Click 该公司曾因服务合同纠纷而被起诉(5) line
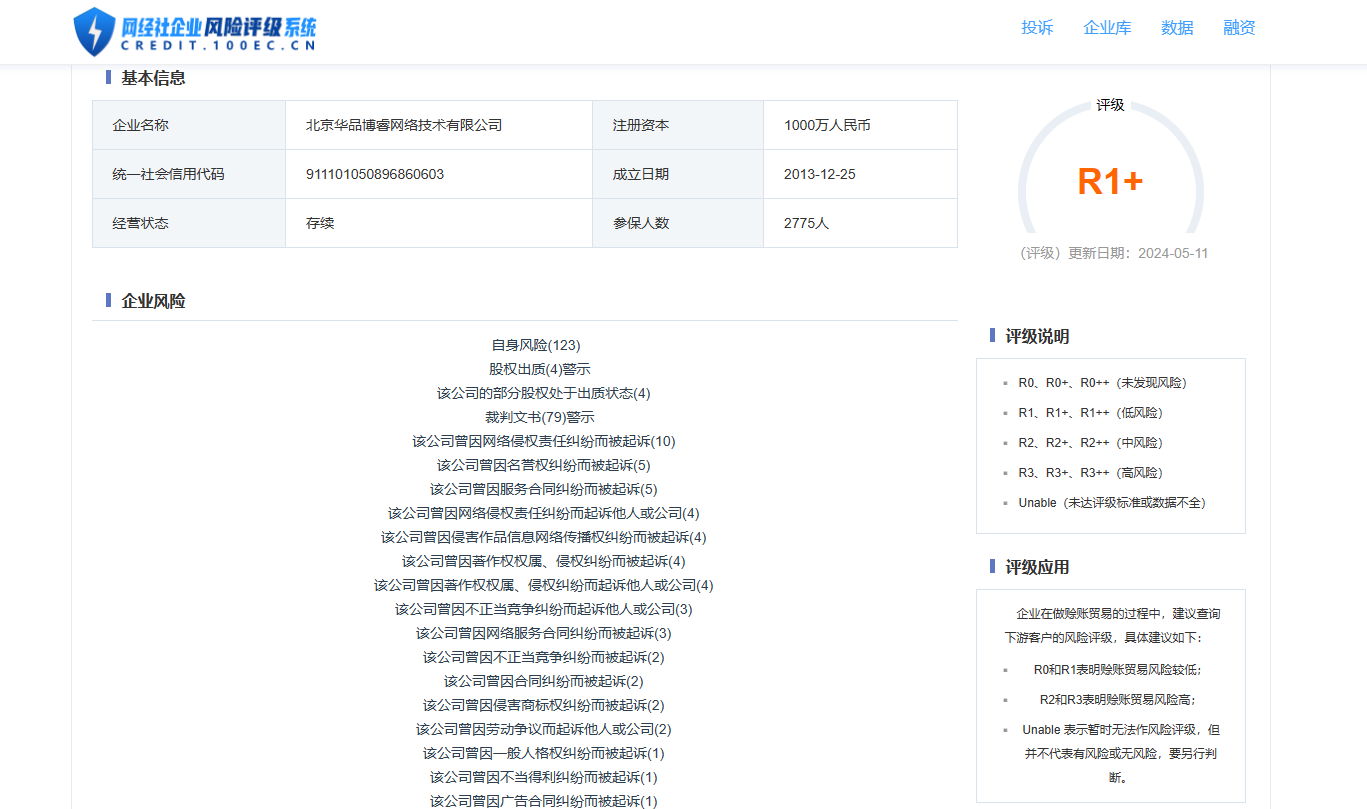1367x809 pixels. (x=544, y=489)
